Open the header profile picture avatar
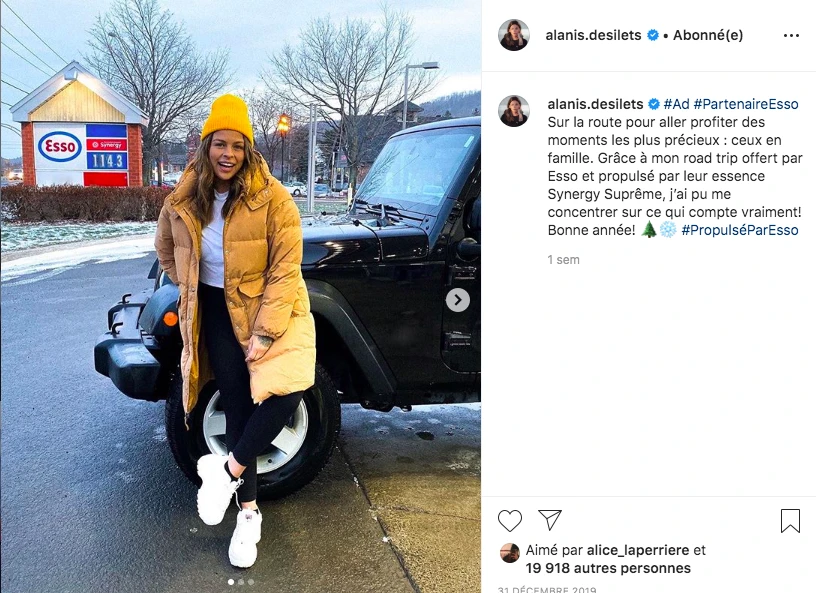Viewport: 816px width, 593px height. [514, 35]
